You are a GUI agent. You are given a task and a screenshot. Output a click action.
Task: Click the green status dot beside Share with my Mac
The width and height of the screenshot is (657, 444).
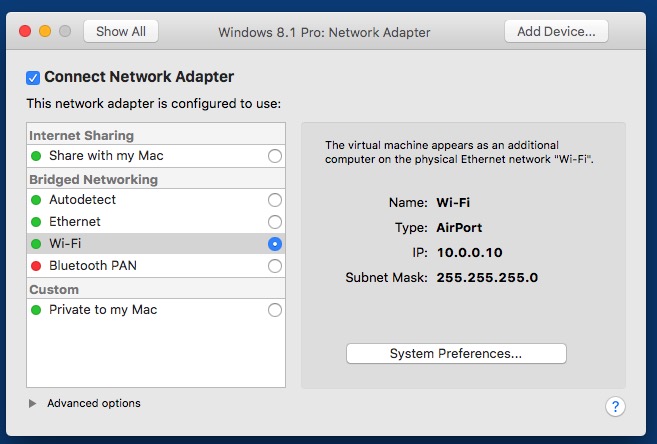[36, 156]
